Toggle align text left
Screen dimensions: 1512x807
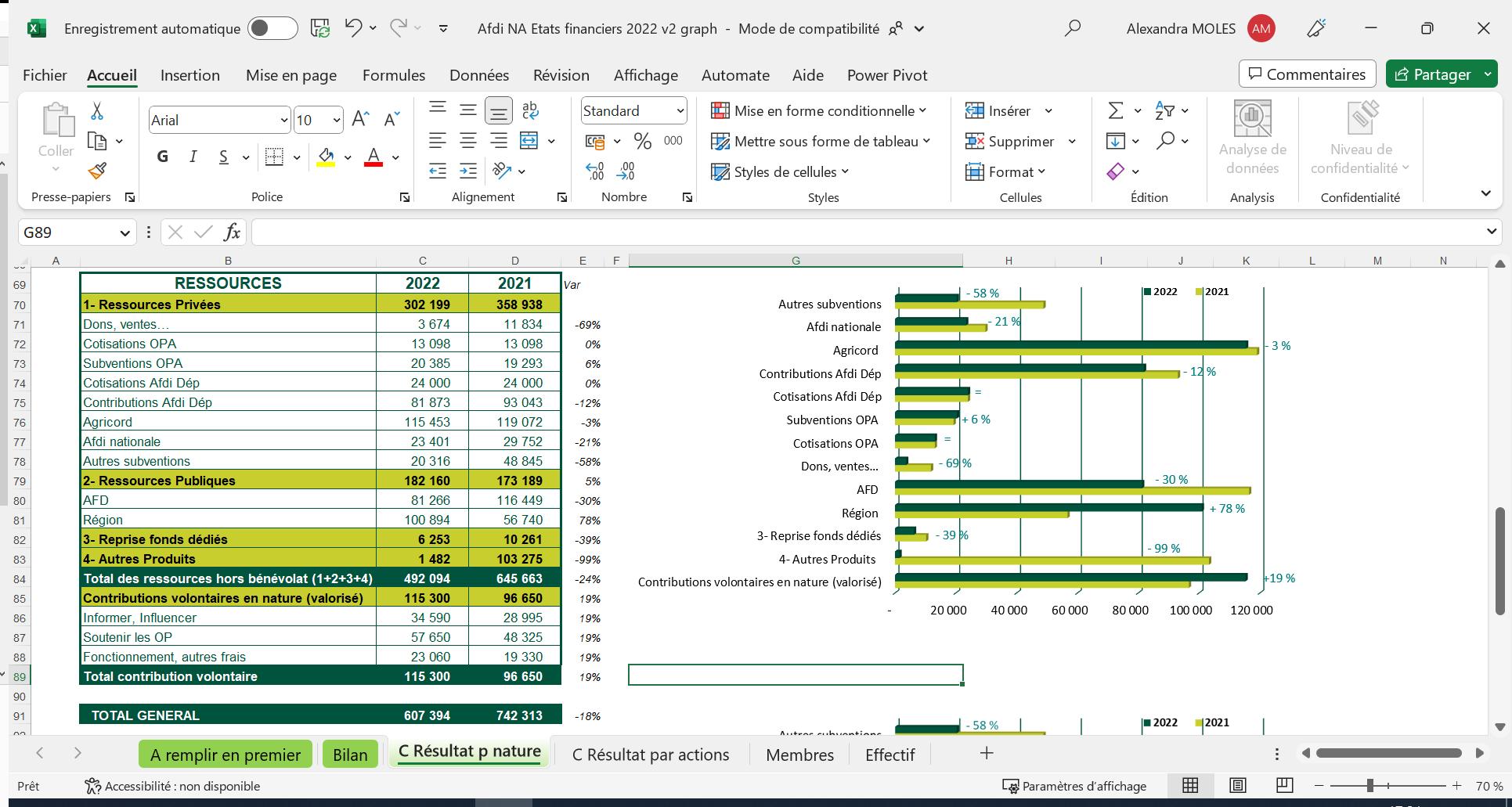click(x=438, y=141)
